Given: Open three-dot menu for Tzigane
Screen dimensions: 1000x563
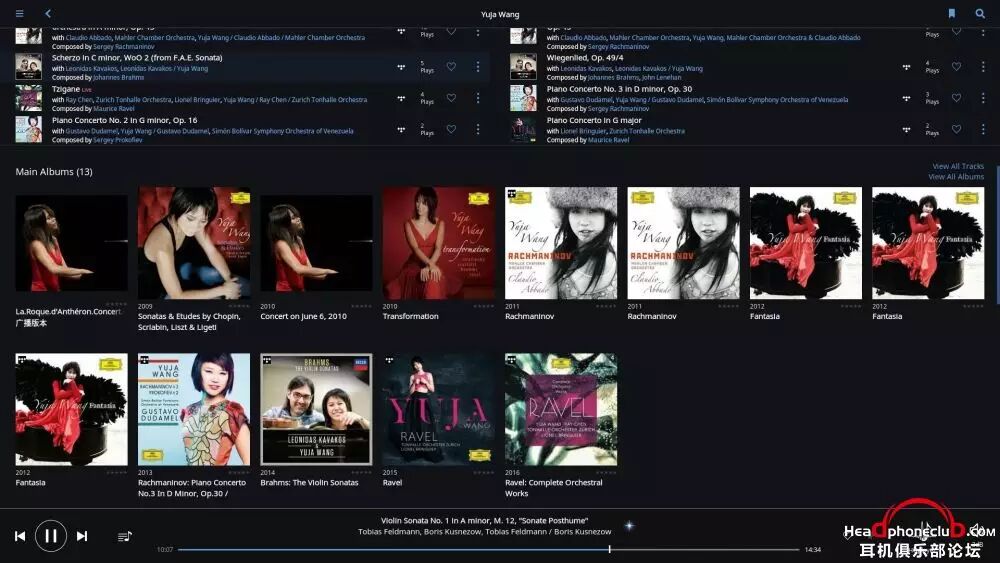Looking at the screenshot, I should click(x=478, y=98).
